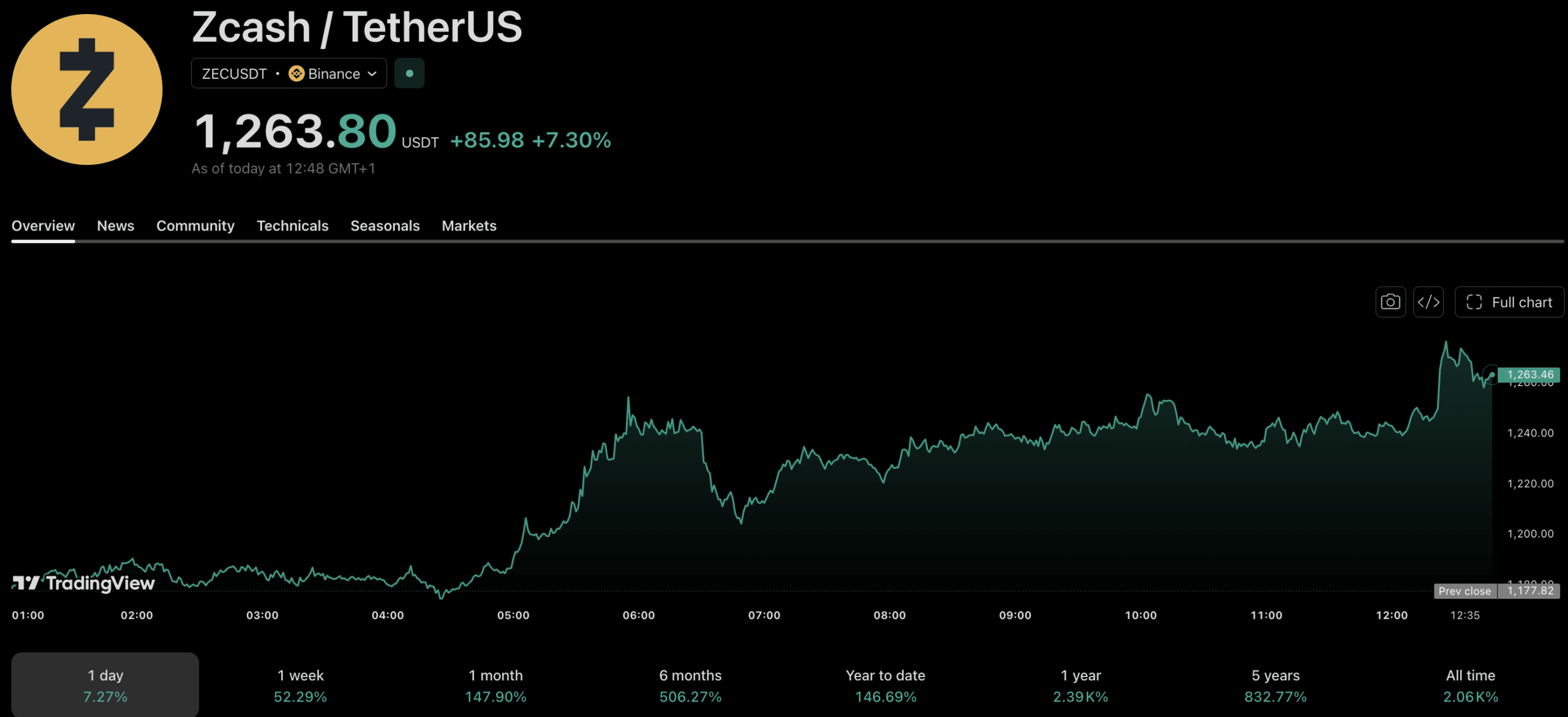Click the 06:00 time axis label
The width and height of the screenshot is (1568, 717).
point(639,615)
